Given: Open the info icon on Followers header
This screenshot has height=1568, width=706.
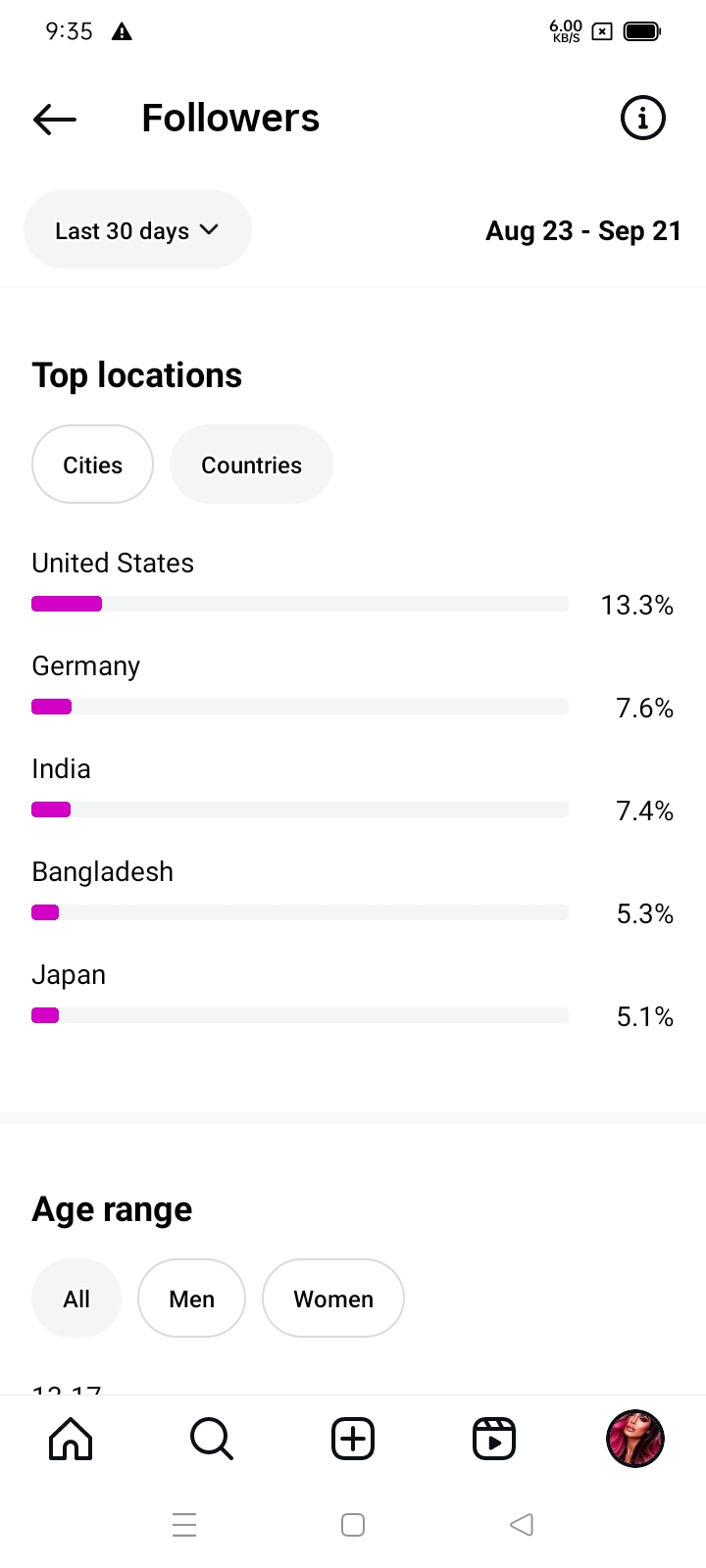Looking at the screenshot, I should click(642, 119).
